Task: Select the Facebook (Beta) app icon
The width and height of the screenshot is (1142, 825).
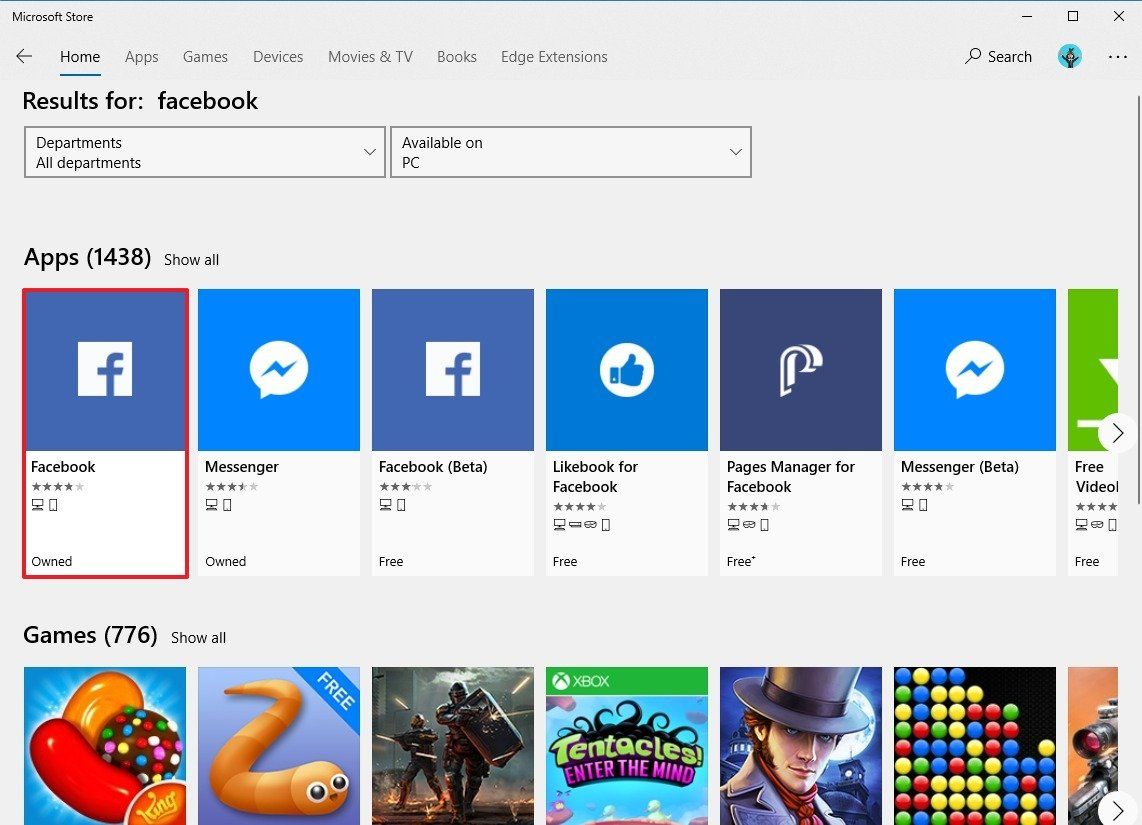Action: pos(452,368)
